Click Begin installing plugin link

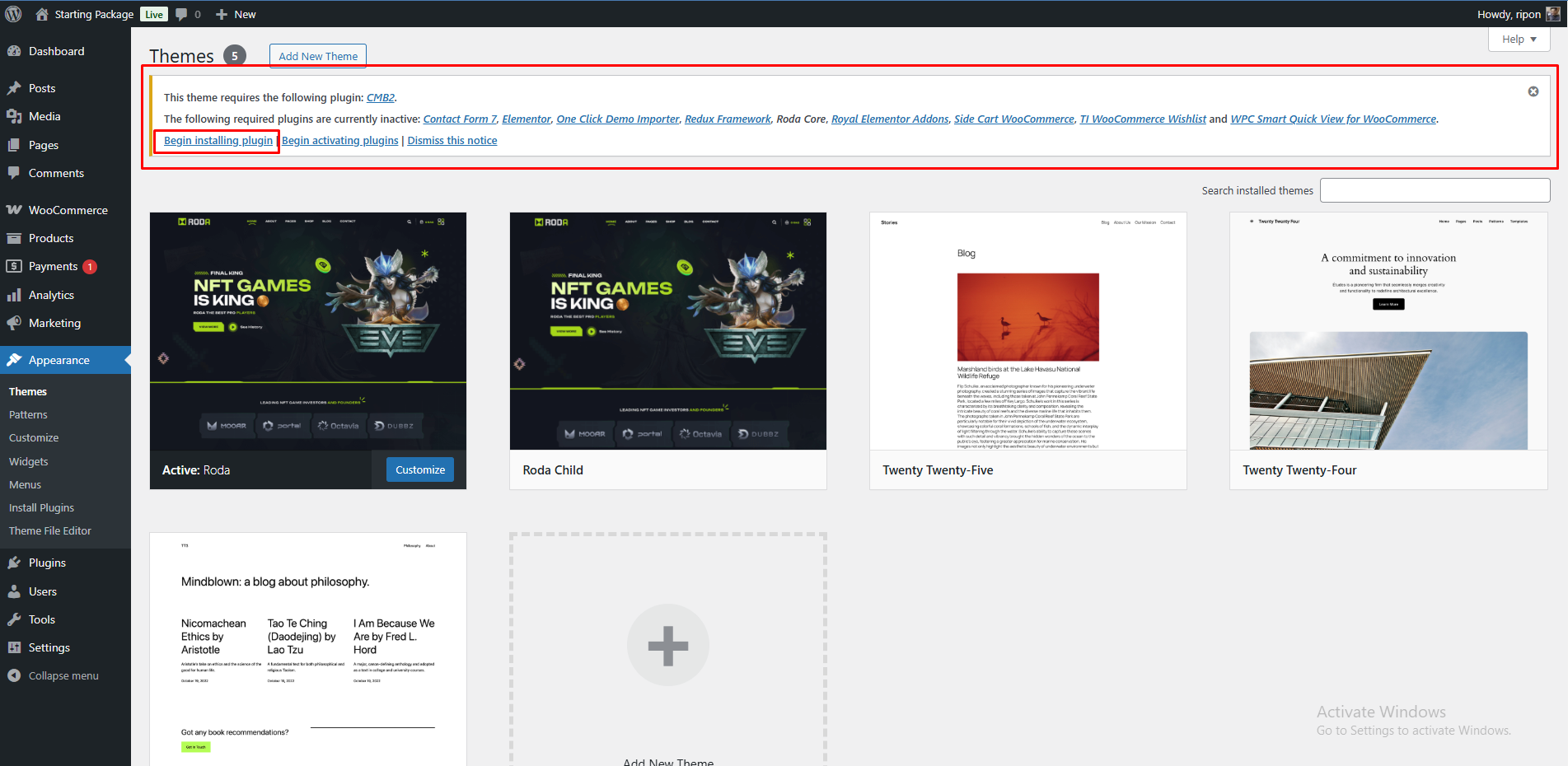point(218,140)
